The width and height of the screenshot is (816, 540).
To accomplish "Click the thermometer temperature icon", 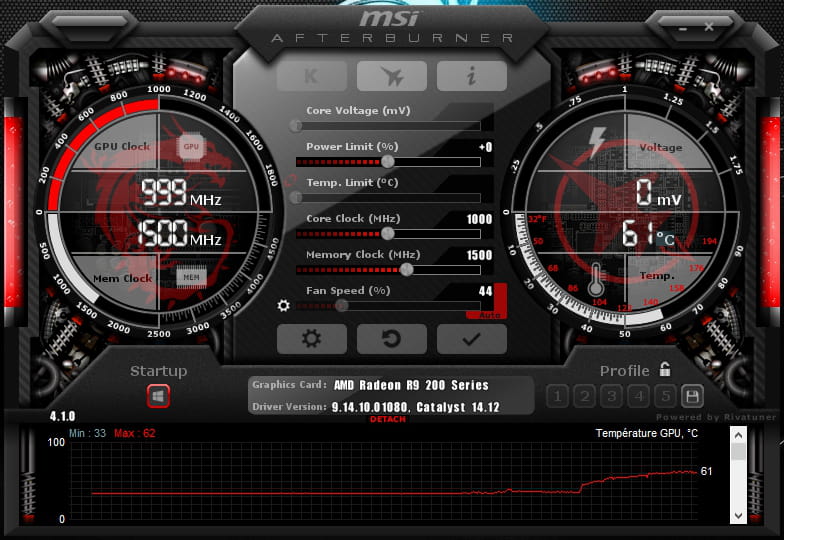I will (x=596, y=279).
